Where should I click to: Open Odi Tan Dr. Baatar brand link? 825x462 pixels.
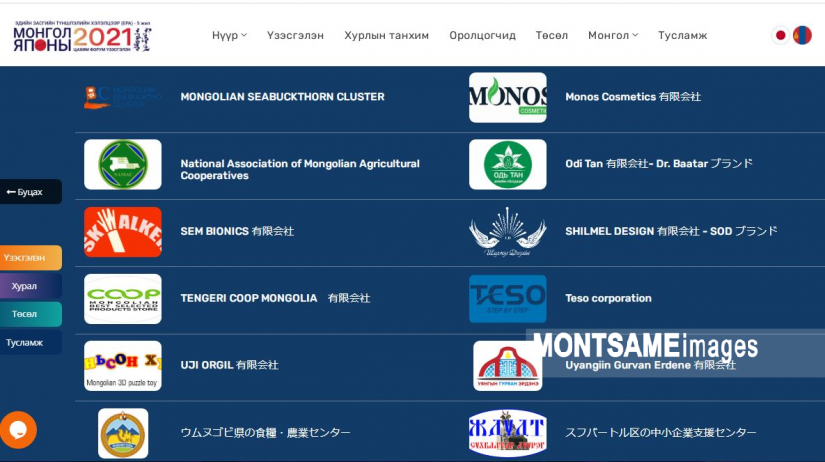click(659, 164)
